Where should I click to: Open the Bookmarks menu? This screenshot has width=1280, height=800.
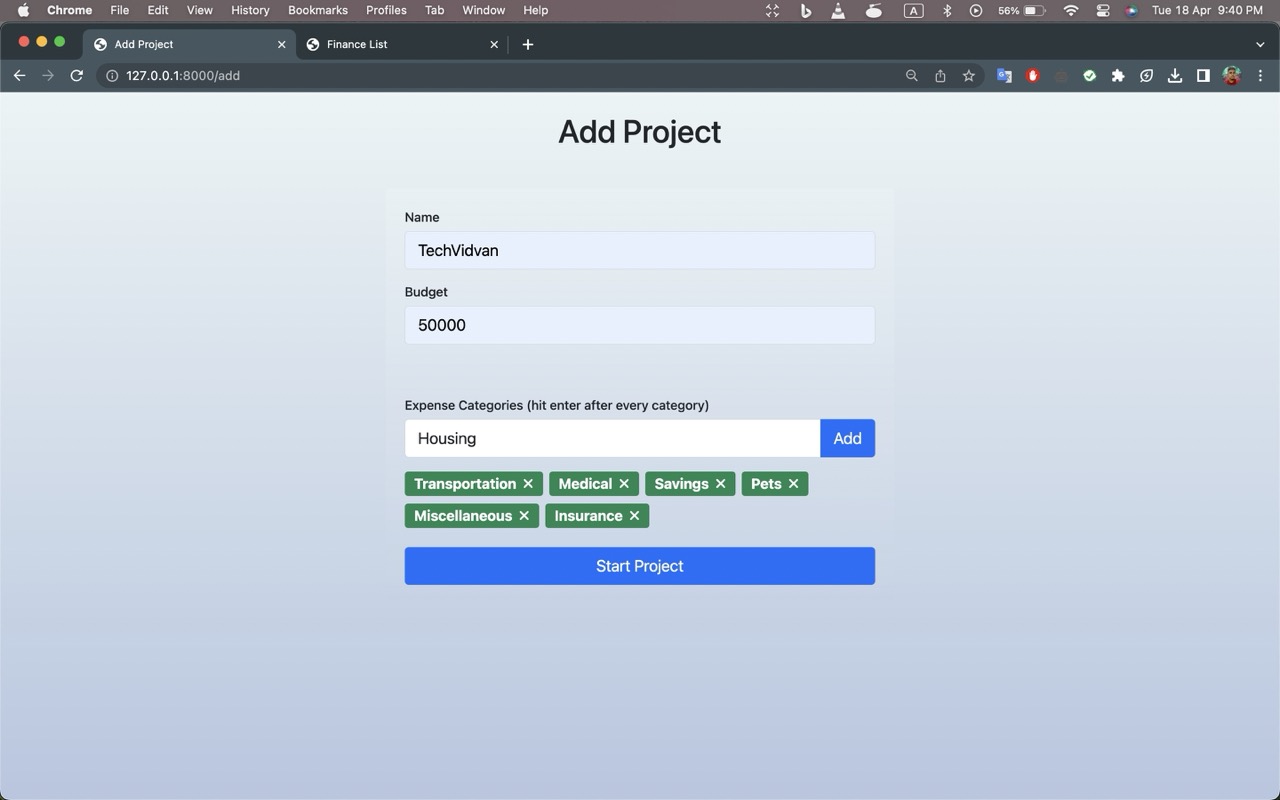317,10
